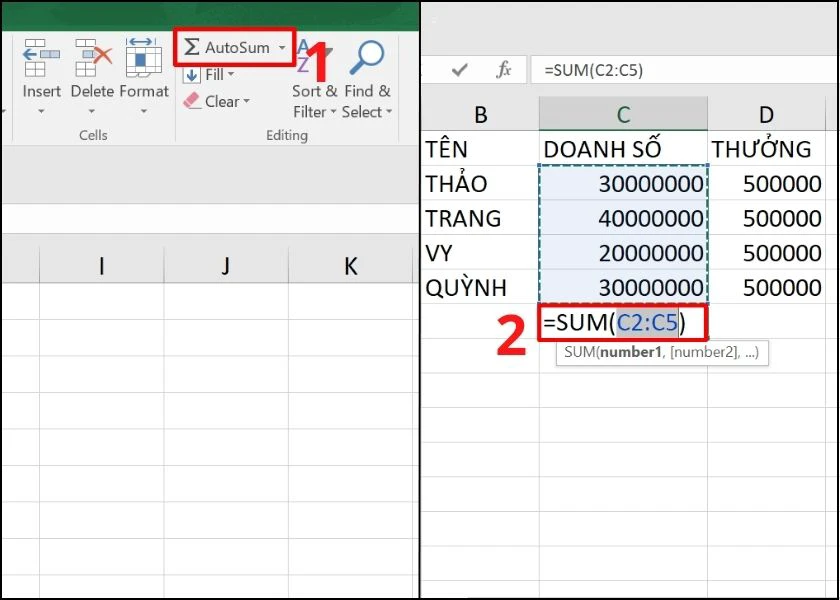
Task: Click the bonus 500000 in THẢO's row
Action: click(767, 183)
